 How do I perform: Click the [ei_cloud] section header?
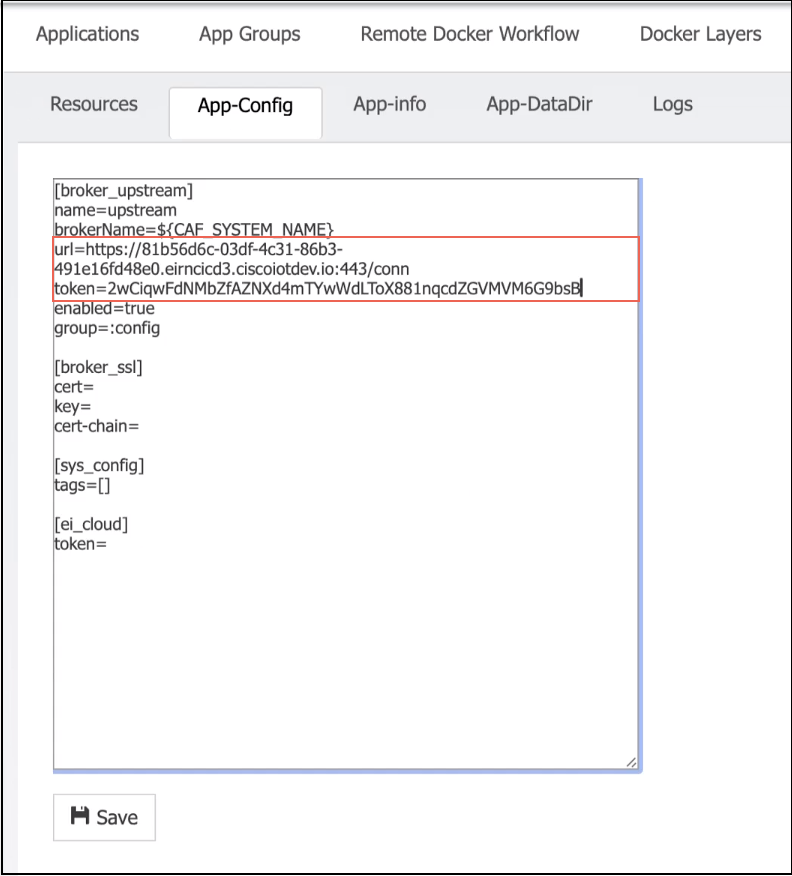pyautogui.click(x=91, y=524)
